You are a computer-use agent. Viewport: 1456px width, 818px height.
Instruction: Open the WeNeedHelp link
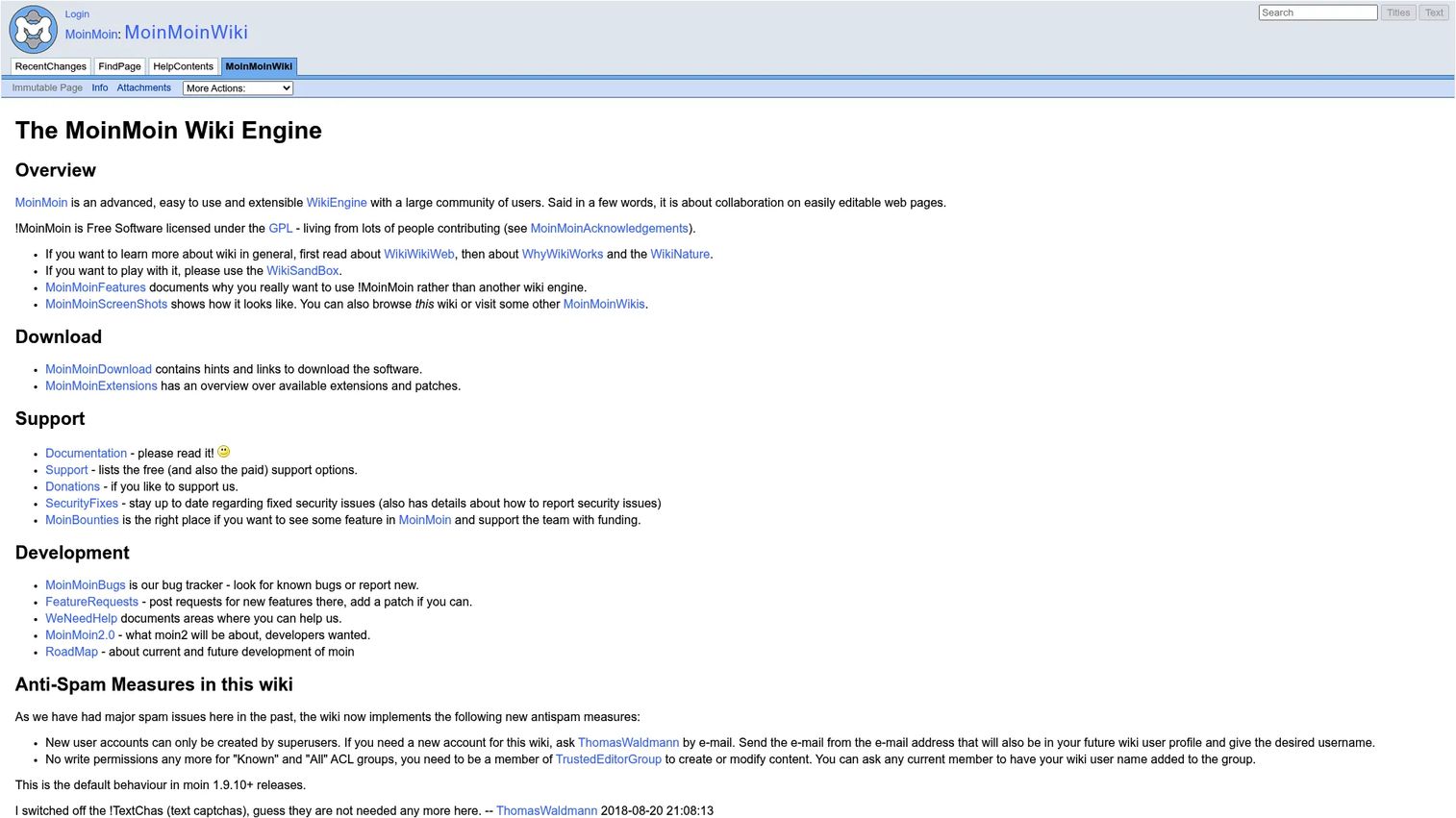coord(81,619)
